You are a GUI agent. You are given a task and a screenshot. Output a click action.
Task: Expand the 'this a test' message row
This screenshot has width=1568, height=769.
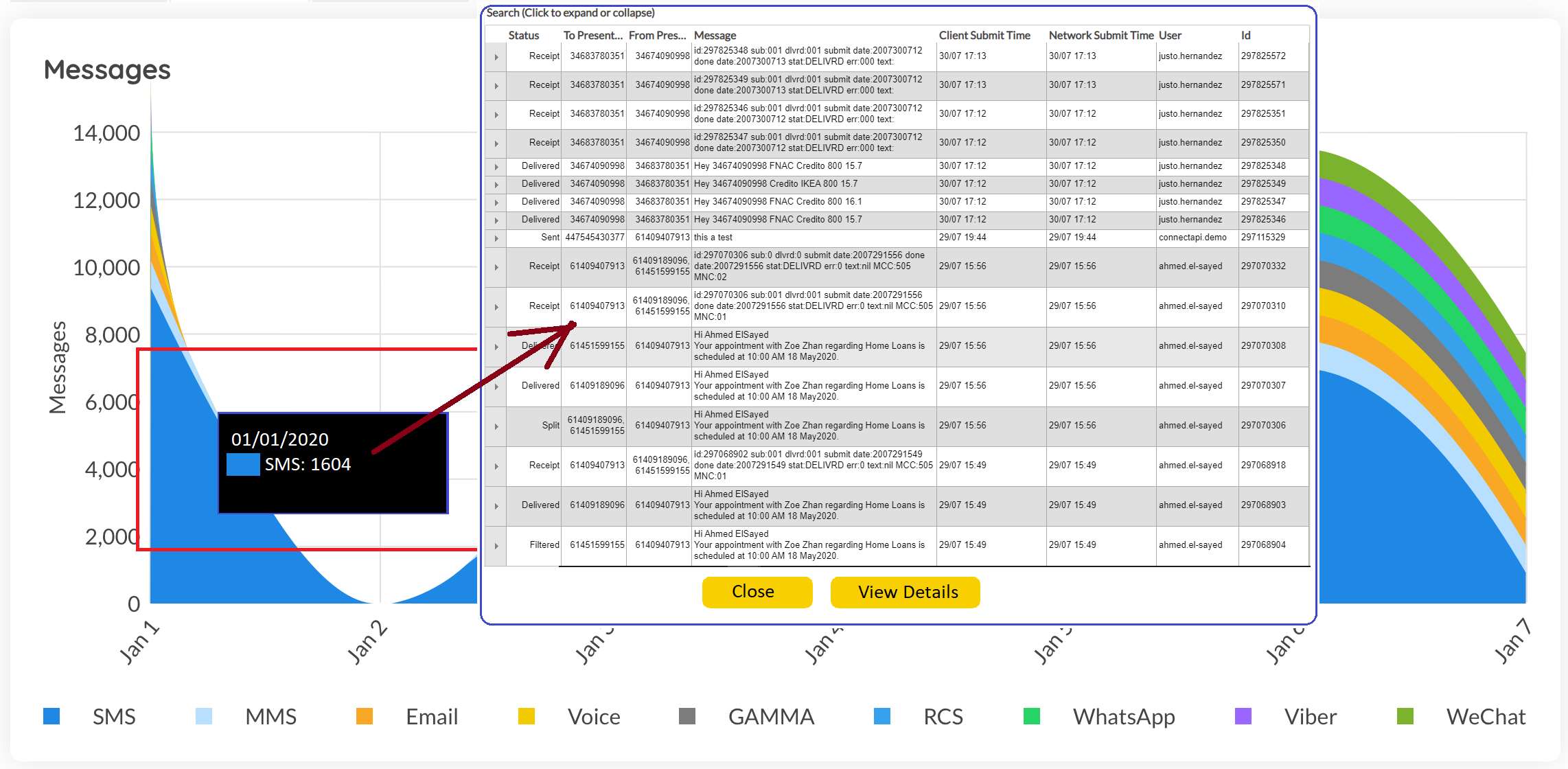tap(496, 238)
